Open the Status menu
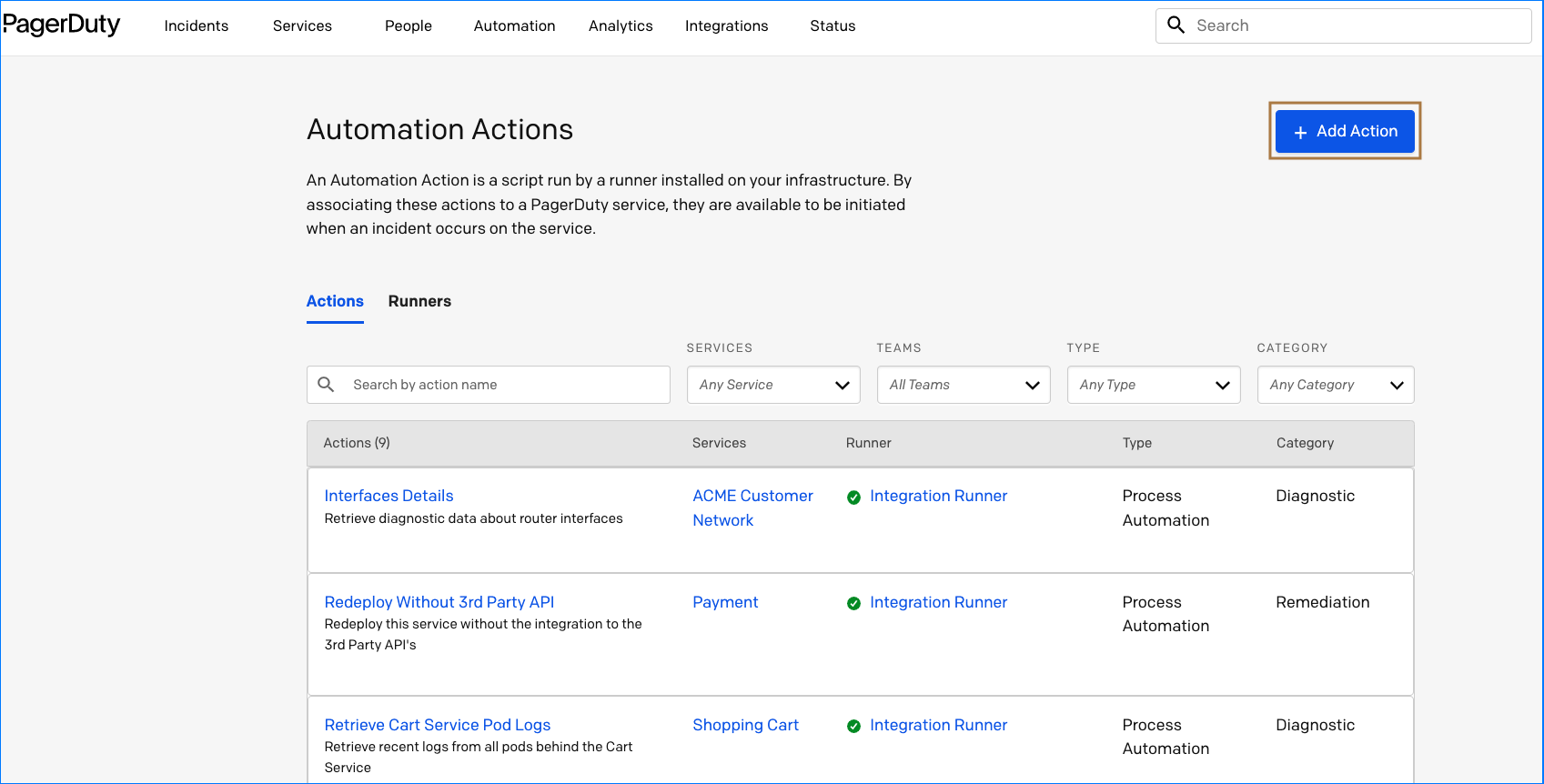Screen dimensions: 1544x784 point(833,26)
